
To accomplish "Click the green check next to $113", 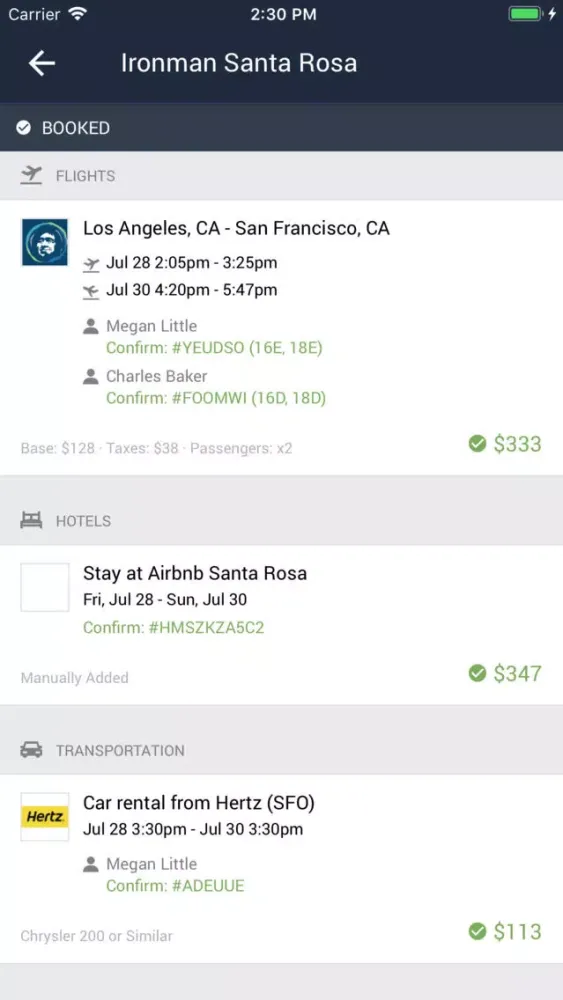I will tap(477, 931).
